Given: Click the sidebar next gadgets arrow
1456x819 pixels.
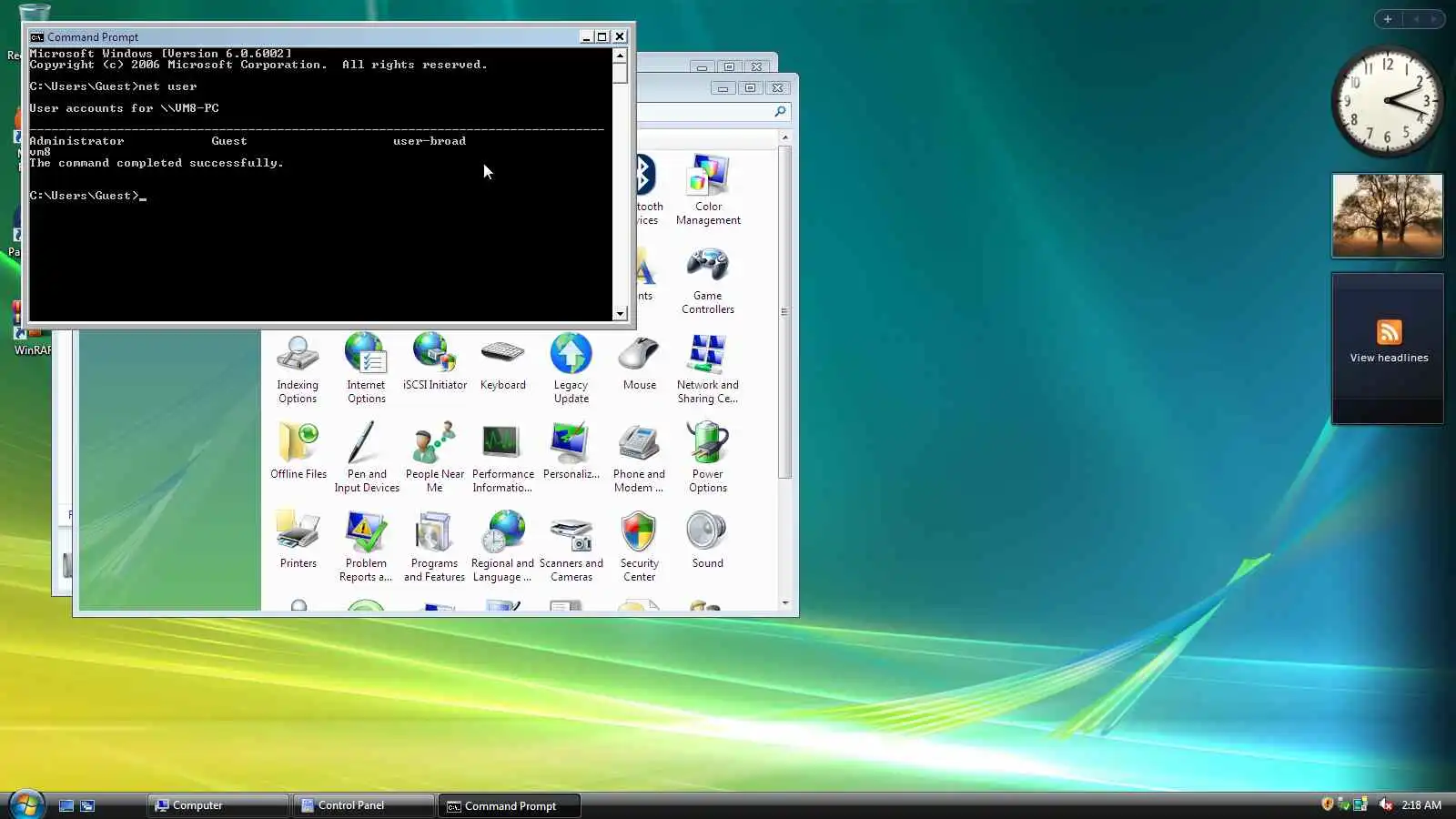Looking at the screenshot, I should tap(1435, 19).
